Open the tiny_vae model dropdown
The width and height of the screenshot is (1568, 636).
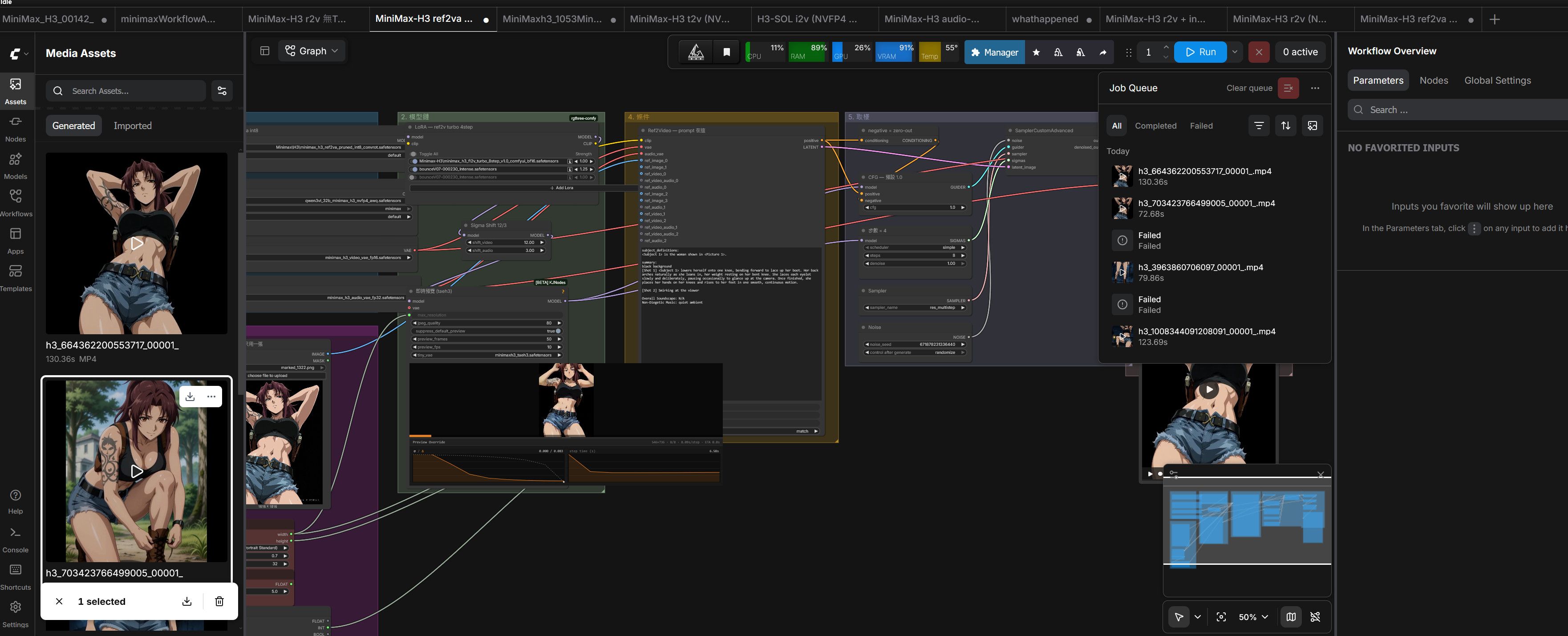pyautogui.click(x=487, y=355)
